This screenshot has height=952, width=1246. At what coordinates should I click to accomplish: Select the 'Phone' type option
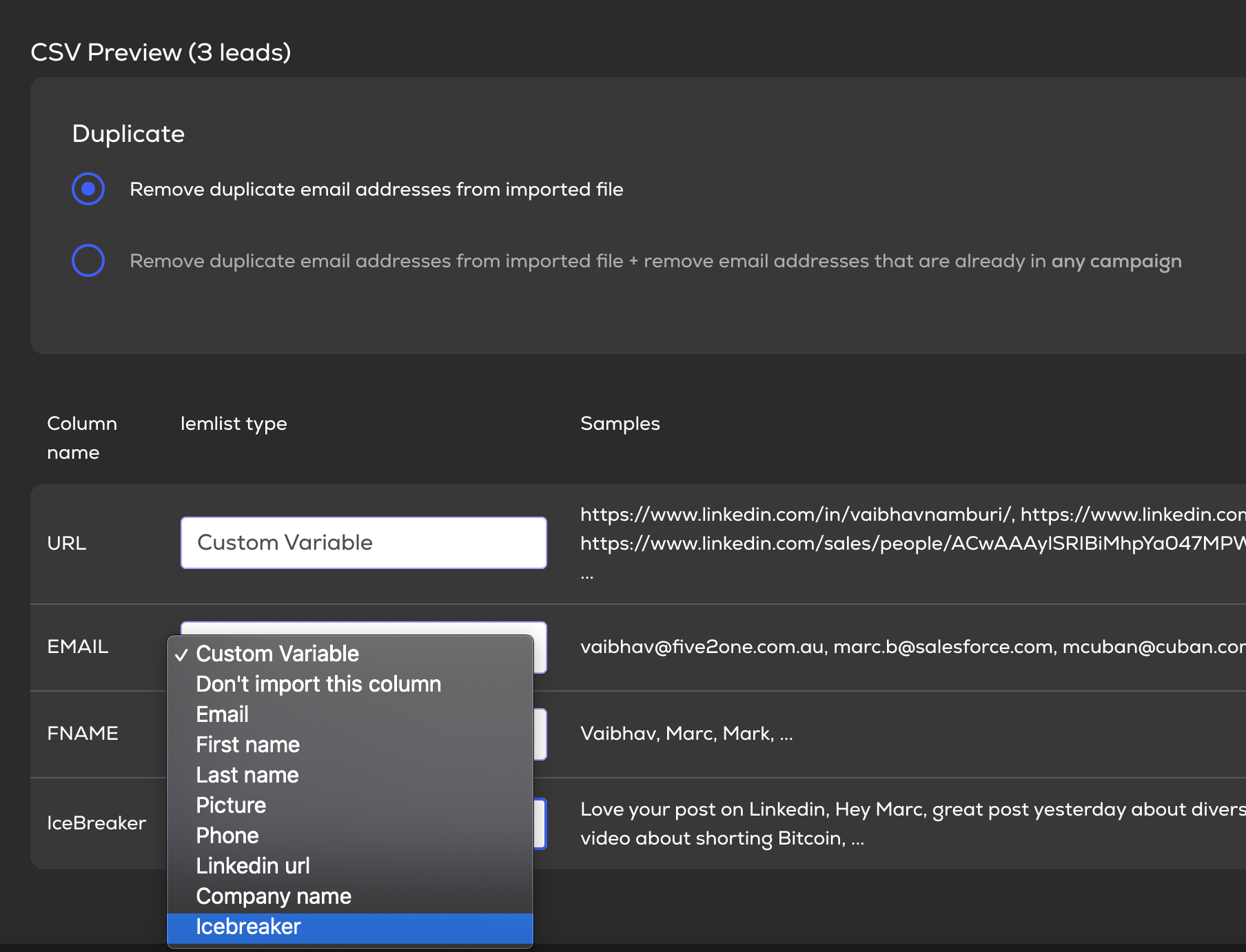pos(227,836)
